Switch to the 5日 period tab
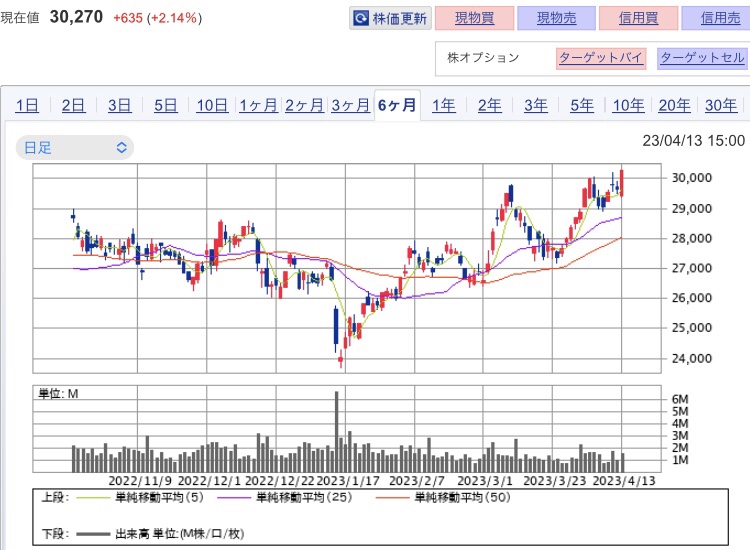Screen dimensions: 750x550 [165, 105]
